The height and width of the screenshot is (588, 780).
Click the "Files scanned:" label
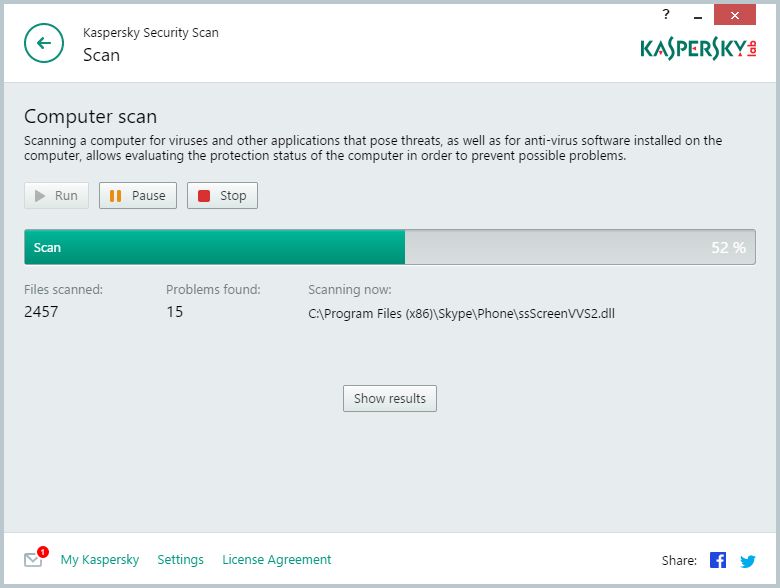63,290
